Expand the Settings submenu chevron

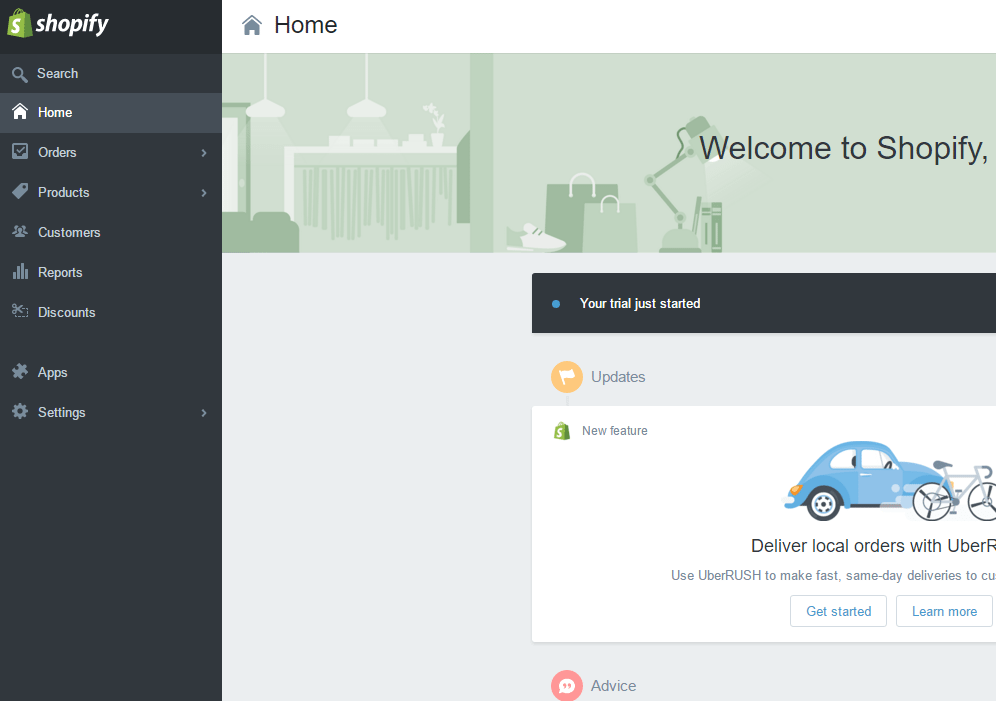click(204, 413)
